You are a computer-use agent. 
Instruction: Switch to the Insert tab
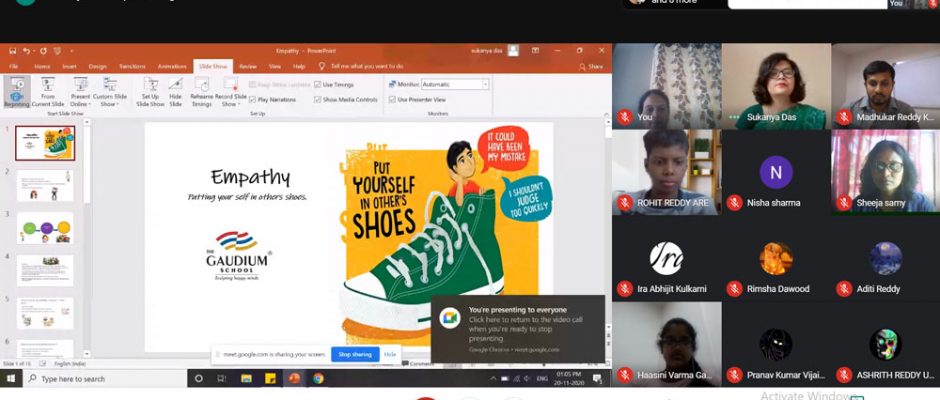point(70,67)
